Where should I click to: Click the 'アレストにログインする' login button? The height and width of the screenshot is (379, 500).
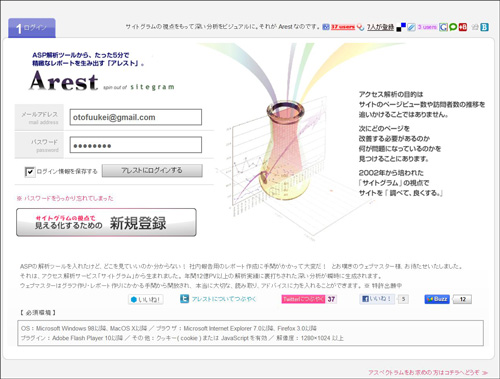[152, 171]
